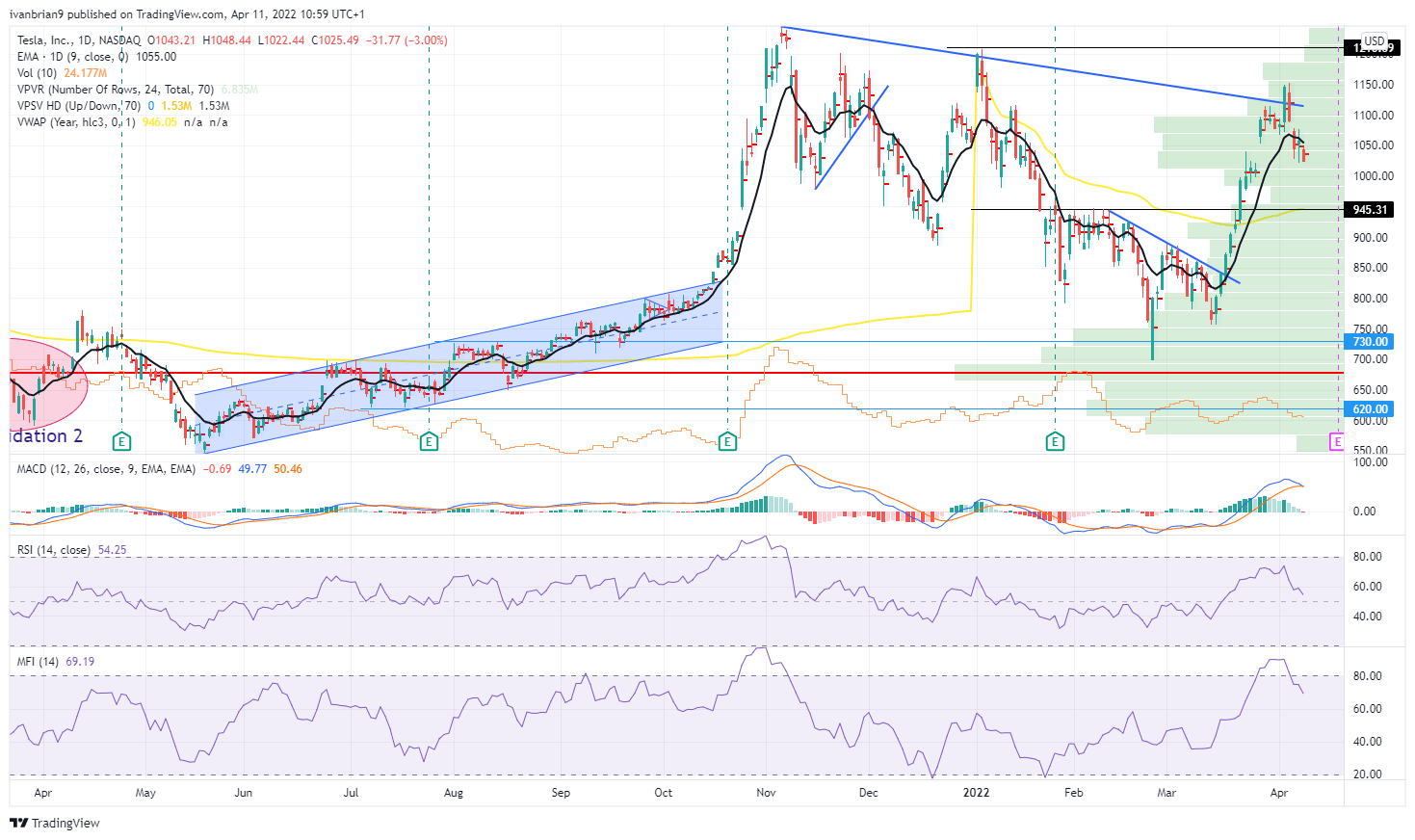Click the earnings E marker near late April 2021
1415x840 pixels.
coord(121,441)
